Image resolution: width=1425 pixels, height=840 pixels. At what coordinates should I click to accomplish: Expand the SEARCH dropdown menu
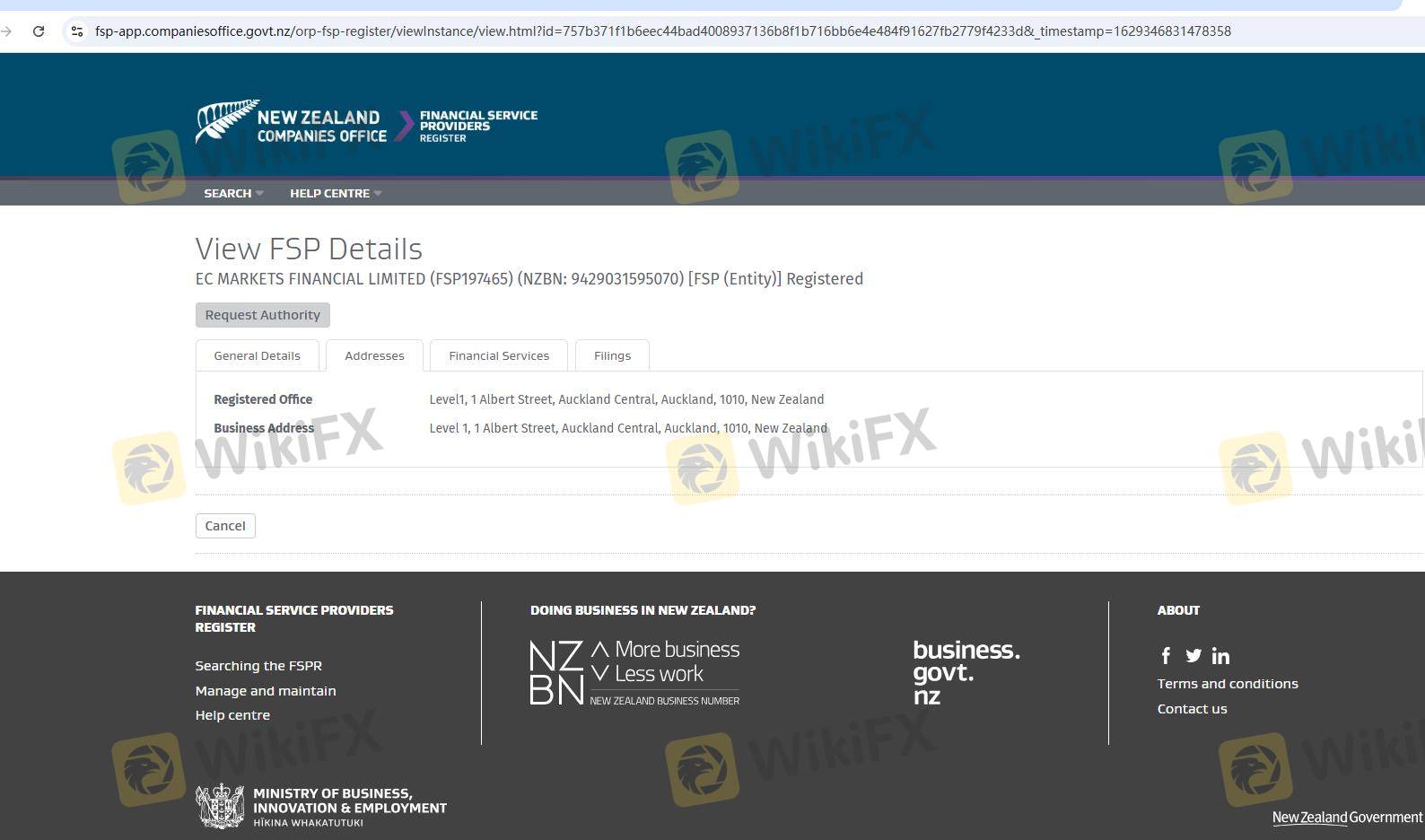pyautogui.click(x=232, y=193)
